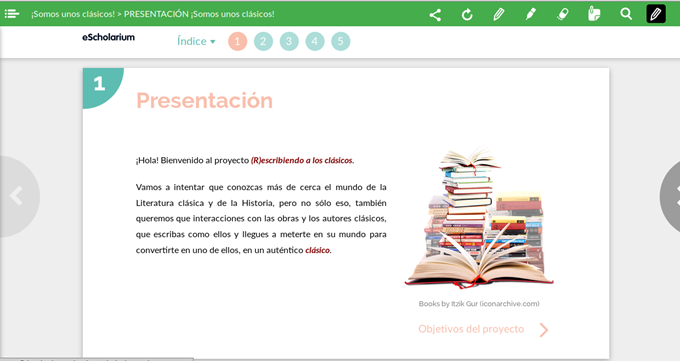Open the sticky notes icon
This screenshot has height=361, width=680.
click(x=594, y=14)
